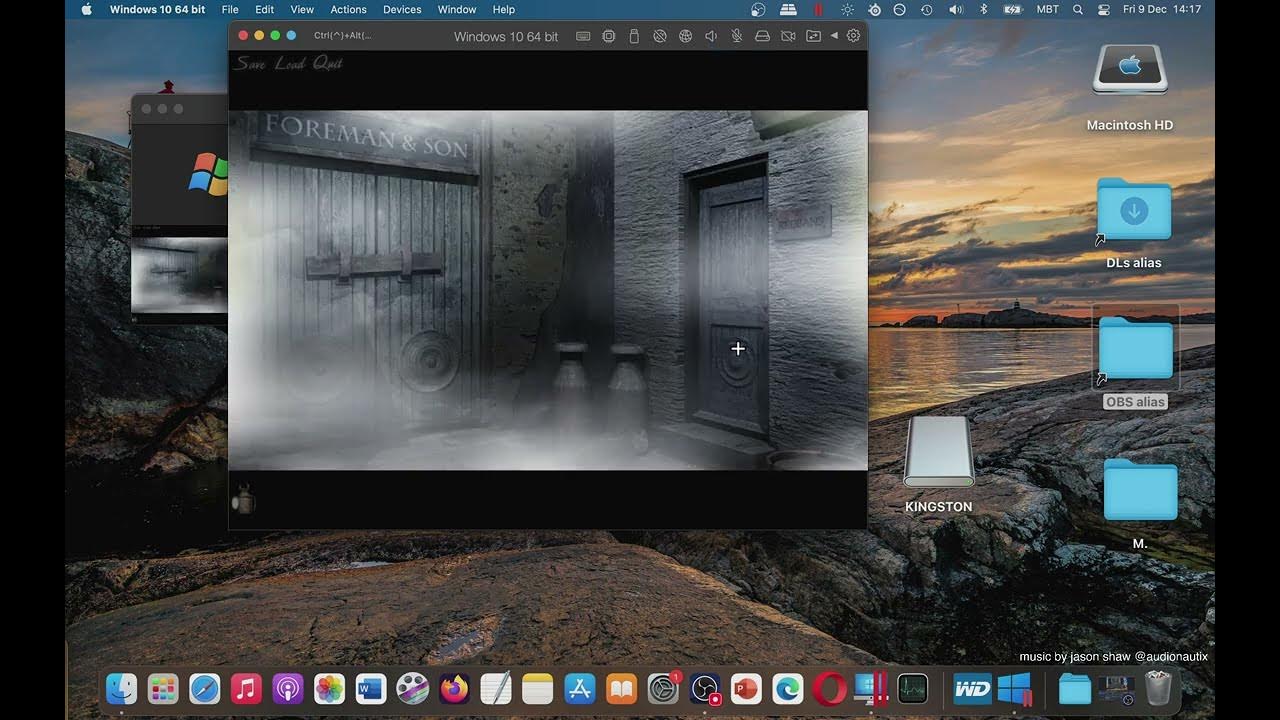The image size is (1280, 720).
Task: Open Launchpad from the dock
Action: click(163, 688)
